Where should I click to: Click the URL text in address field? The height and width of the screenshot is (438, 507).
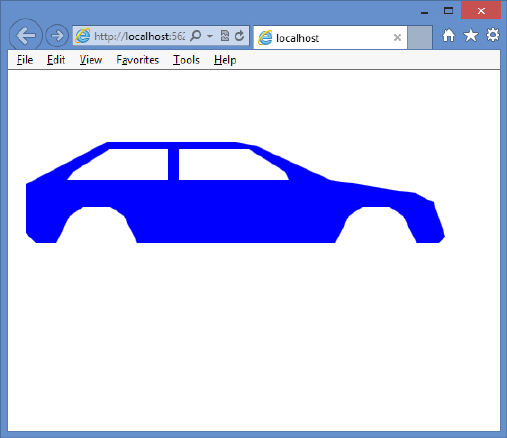coord(140,36)
